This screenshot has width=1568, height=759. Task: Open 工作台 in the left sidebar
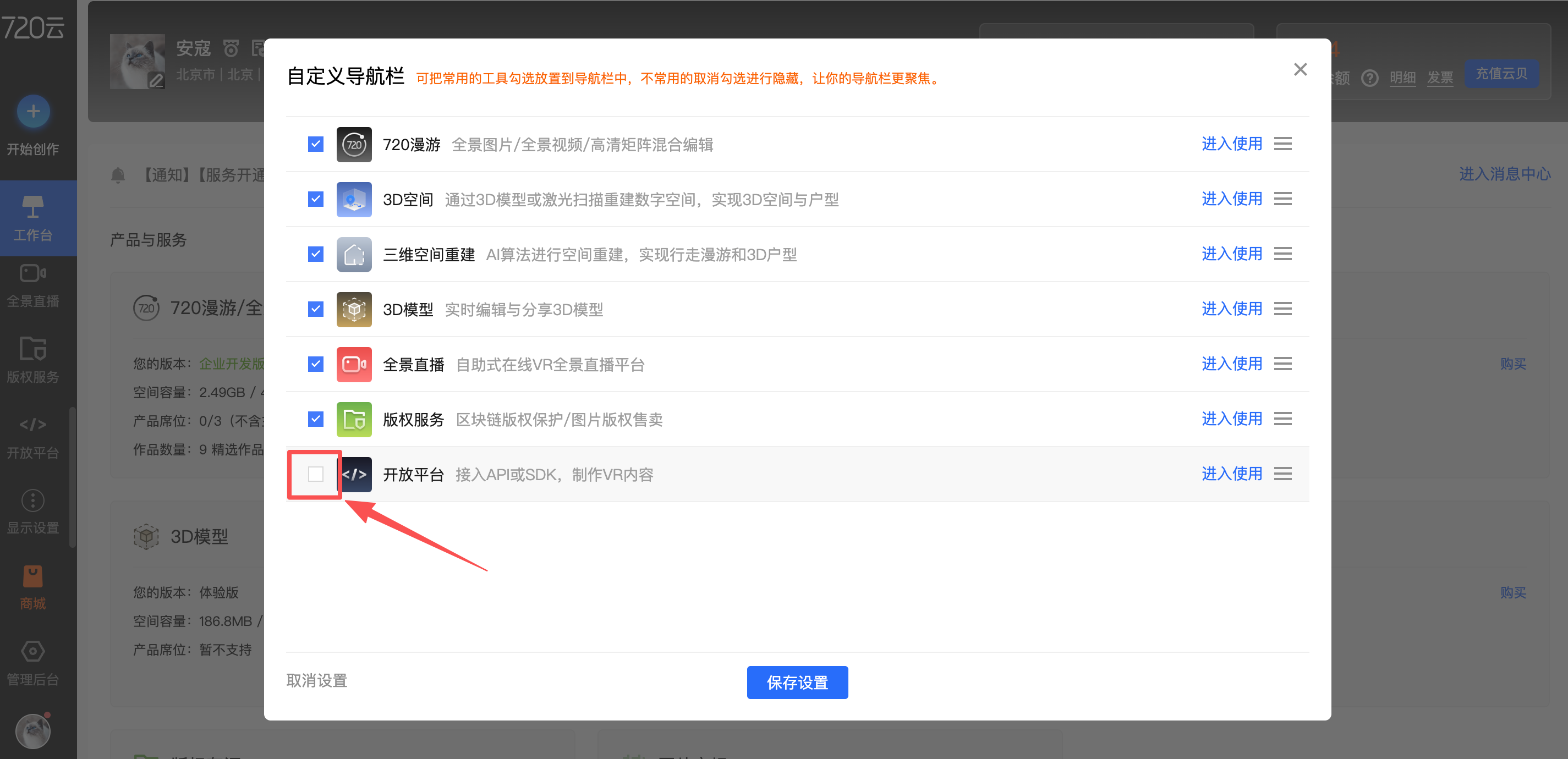tap(33, 218)
